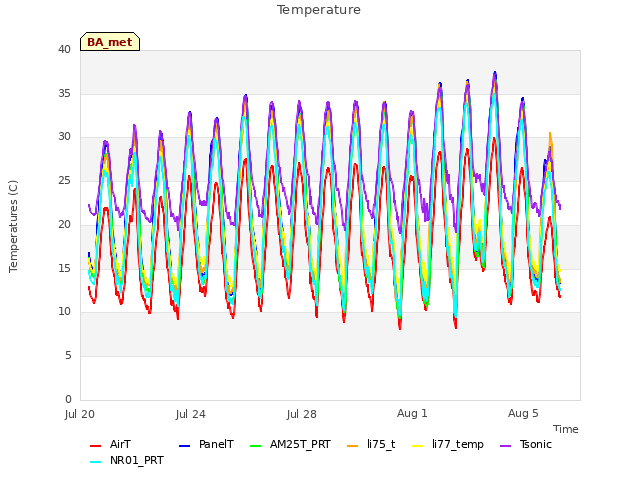Click the cyan NR01_PRT color swatch
The width and height of the screenshot is (640, 480).
click(x=96, y=462)
